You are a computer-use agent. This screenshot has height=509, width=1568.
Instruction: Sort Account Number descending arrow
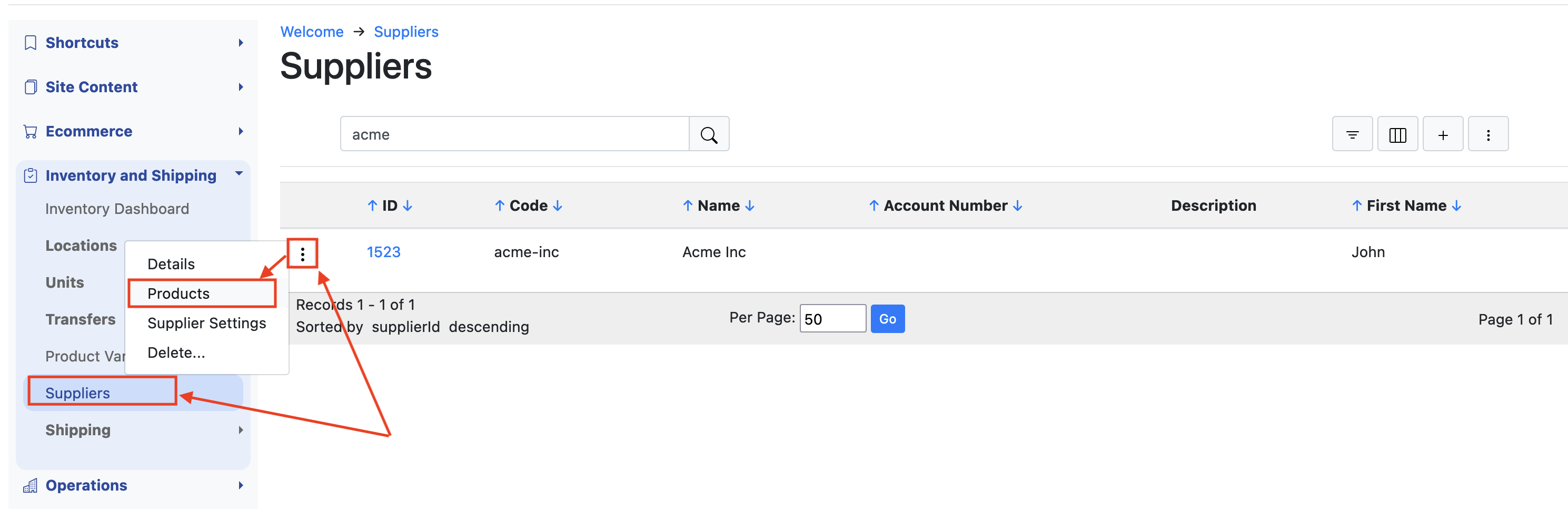(1018, 206)
